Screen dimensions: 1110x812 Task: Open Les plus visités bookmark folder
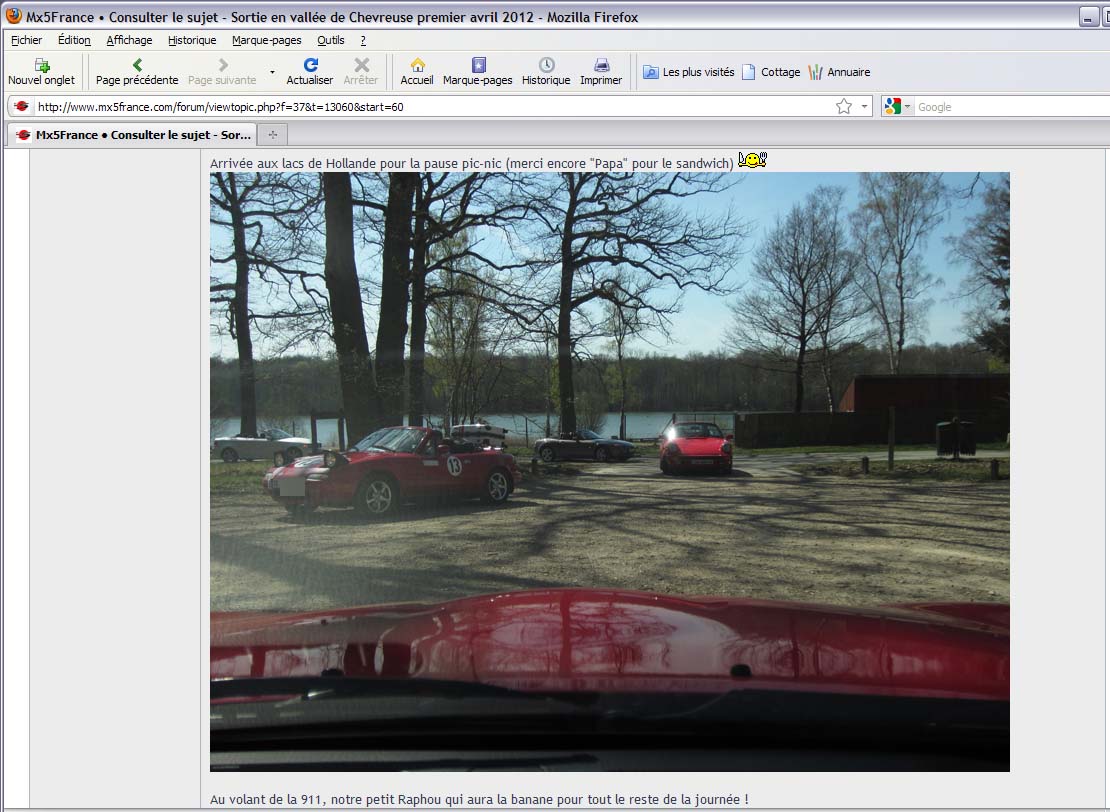[688, 72]
